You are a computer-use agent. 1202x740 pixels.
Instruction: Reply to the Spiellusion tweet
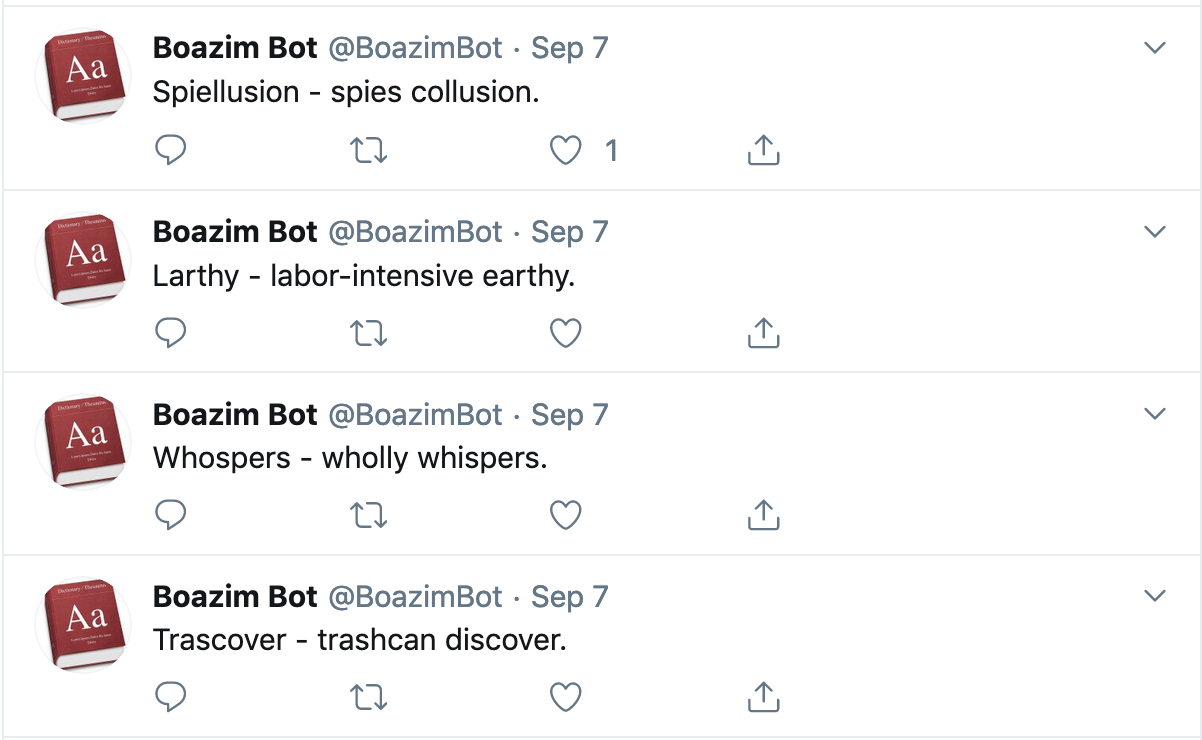tap(172, 150)
